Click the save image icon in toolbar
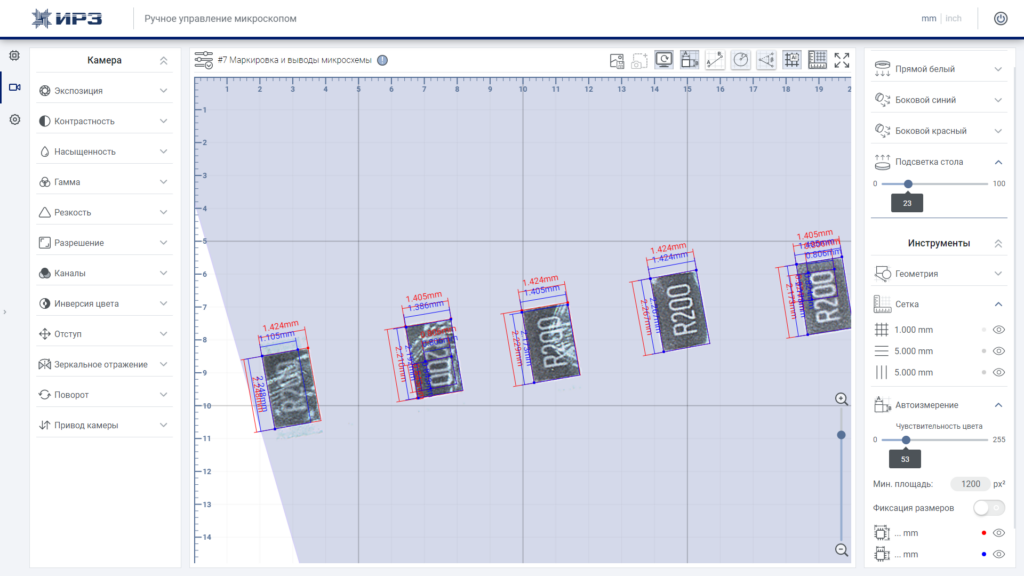This screenshot has width=1024, height=576. click(616, 61)
